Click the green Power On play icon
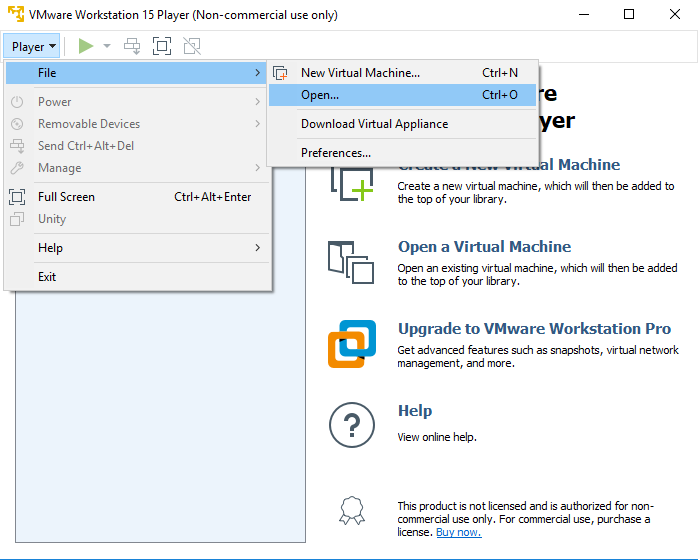 pos(85,46)
